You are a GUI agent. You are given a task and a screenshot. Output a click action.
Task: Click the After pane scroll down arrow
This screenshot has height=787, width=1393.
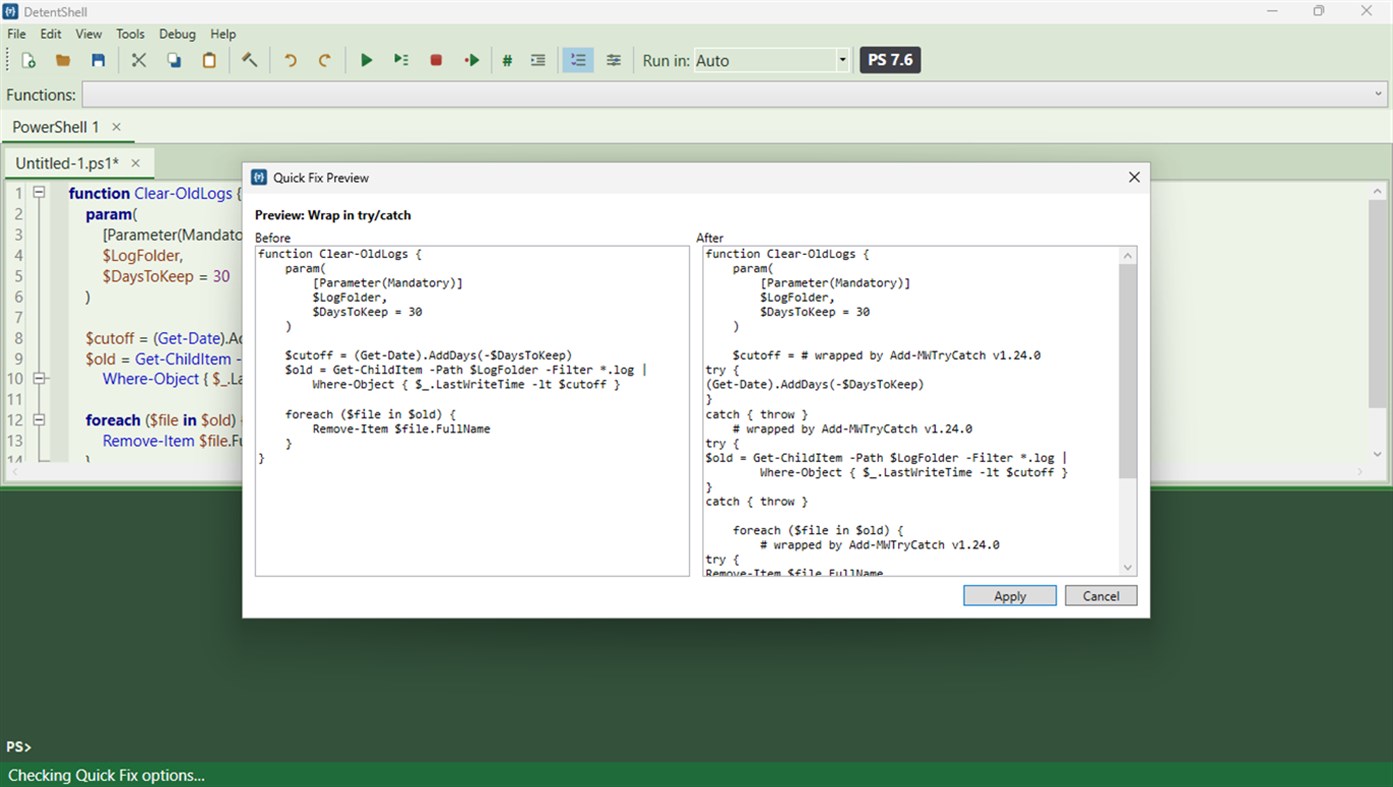[x=1128, y=568]
